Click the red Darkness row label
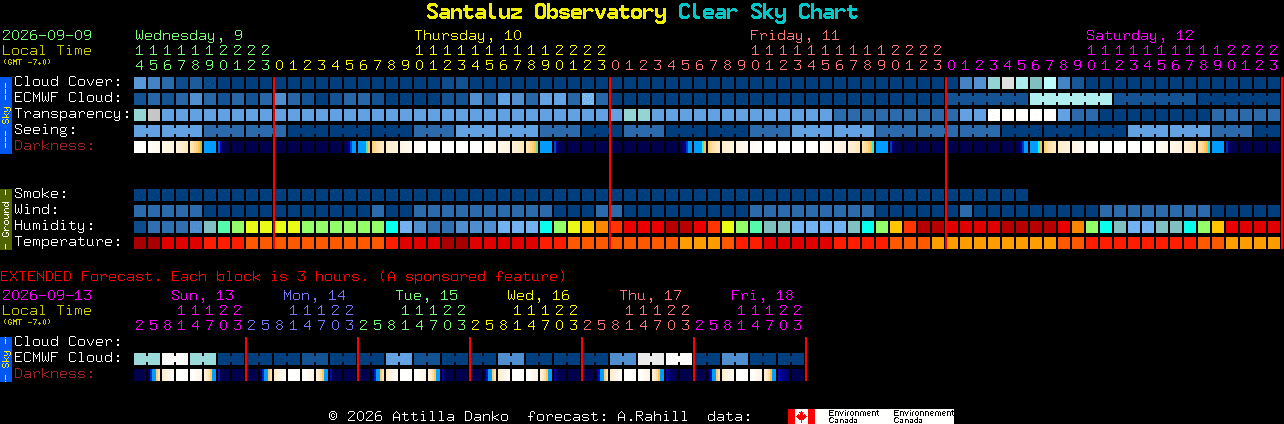Screen dimensions: 1284x424 pyautogui.click(x=54, y=146)
